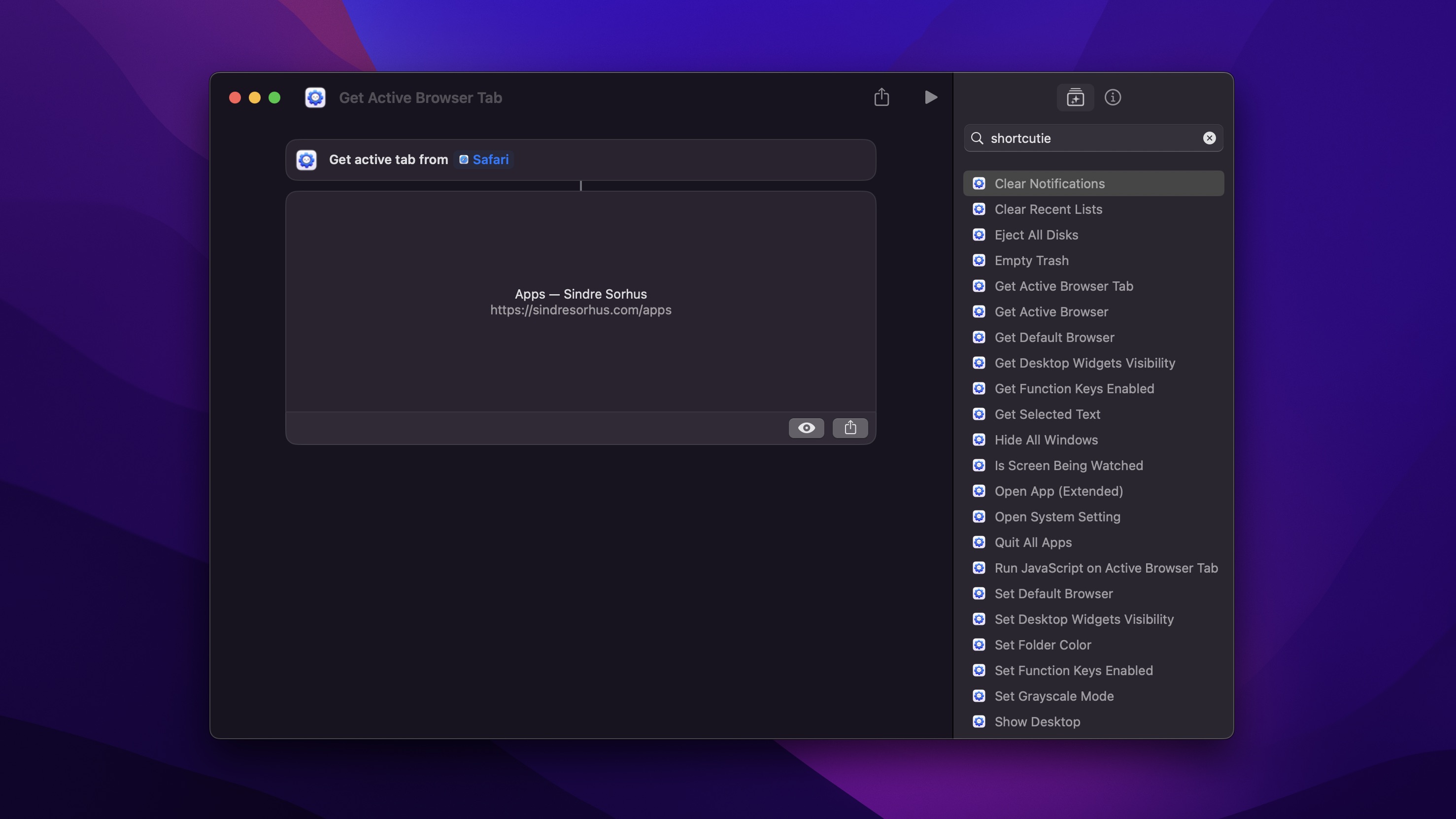
Task: Clear the search field text
Action: (x=1210, y=138)
